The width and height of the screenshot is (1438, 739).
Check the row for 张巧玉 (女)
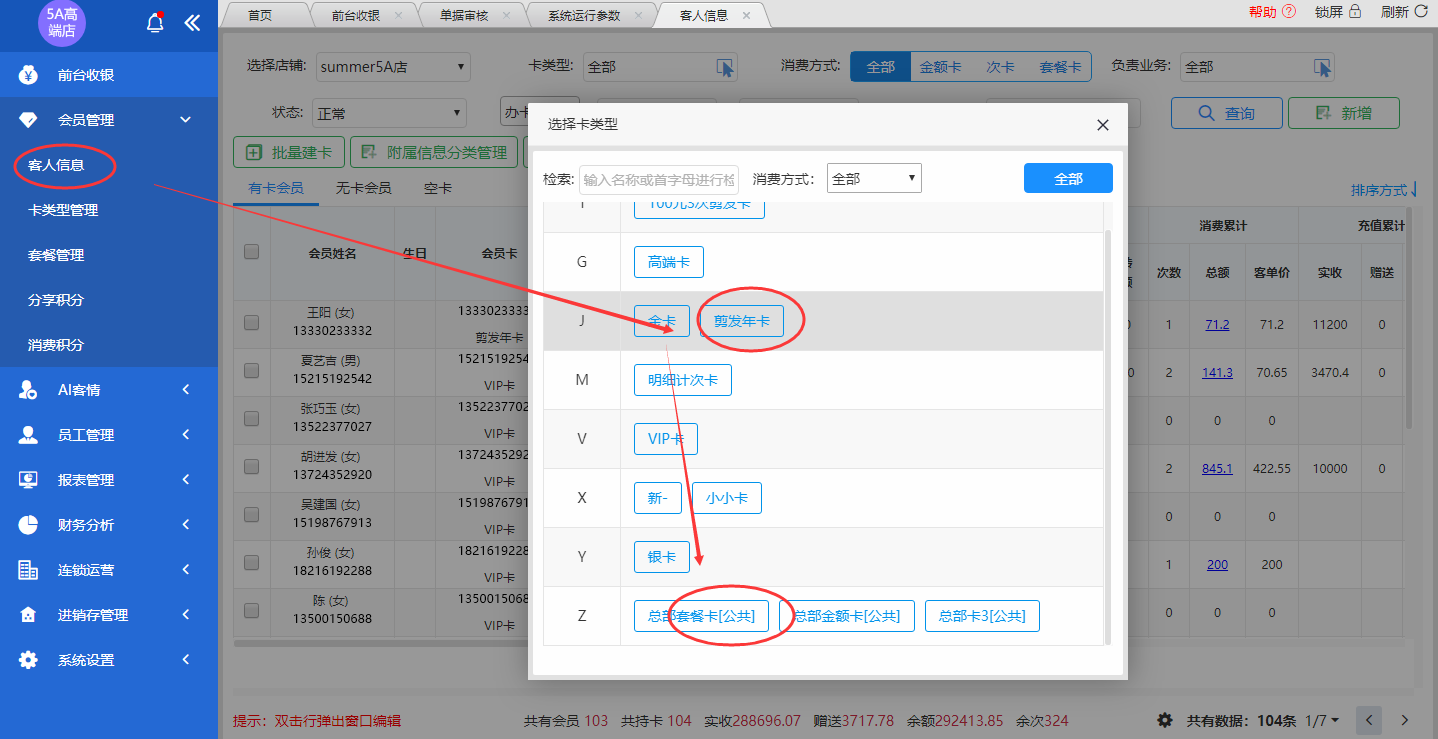252,419
